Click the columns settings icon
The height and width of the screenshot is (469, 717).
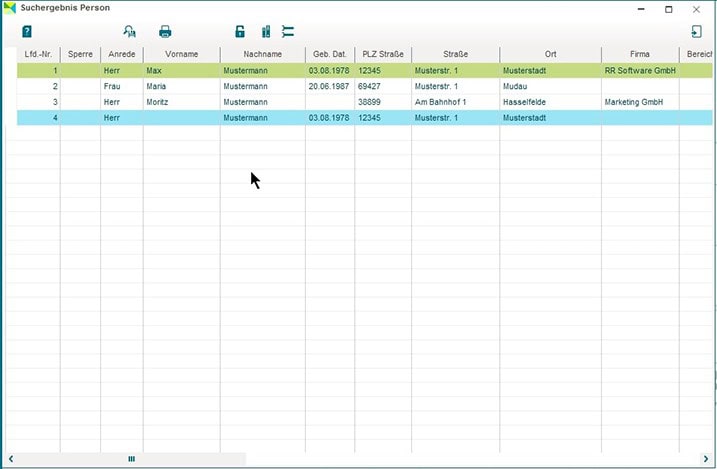(x=266, y=32)
